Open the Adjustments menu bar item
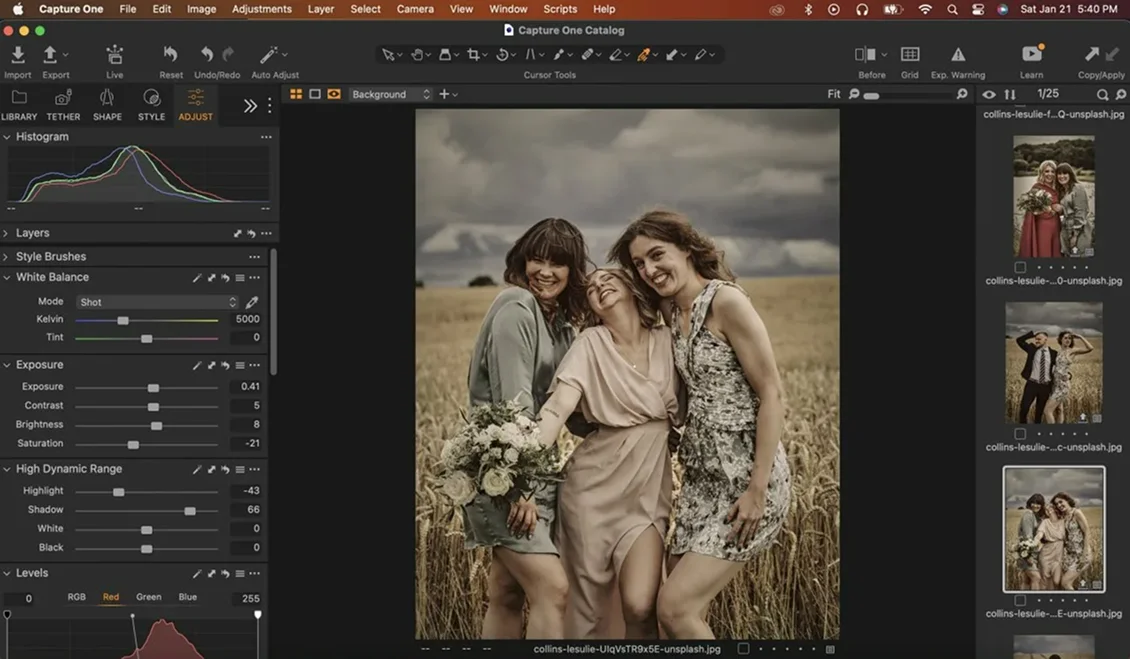 (261, 9)
